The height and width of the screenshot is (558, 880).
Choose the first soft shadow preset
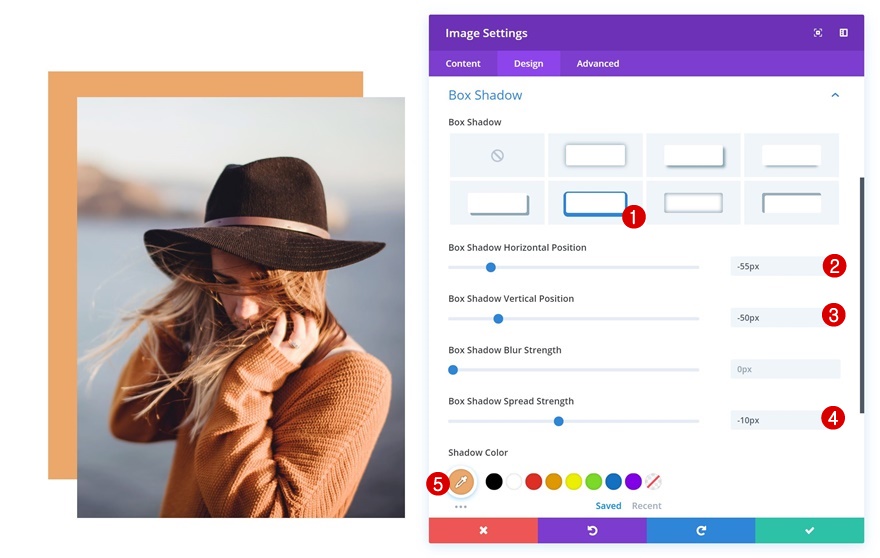595,155
